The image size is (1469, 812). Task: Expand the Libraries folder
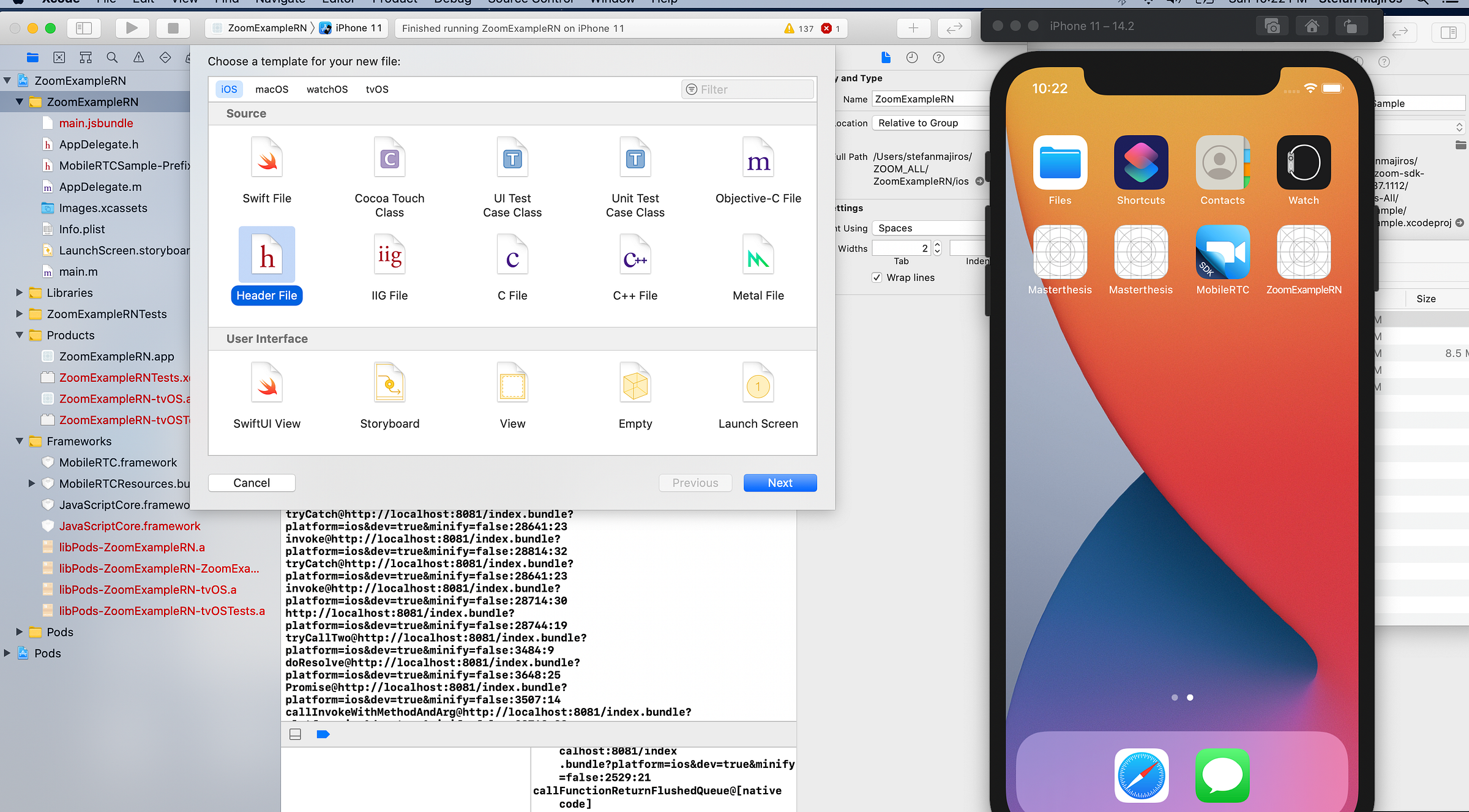coord(20,292)
